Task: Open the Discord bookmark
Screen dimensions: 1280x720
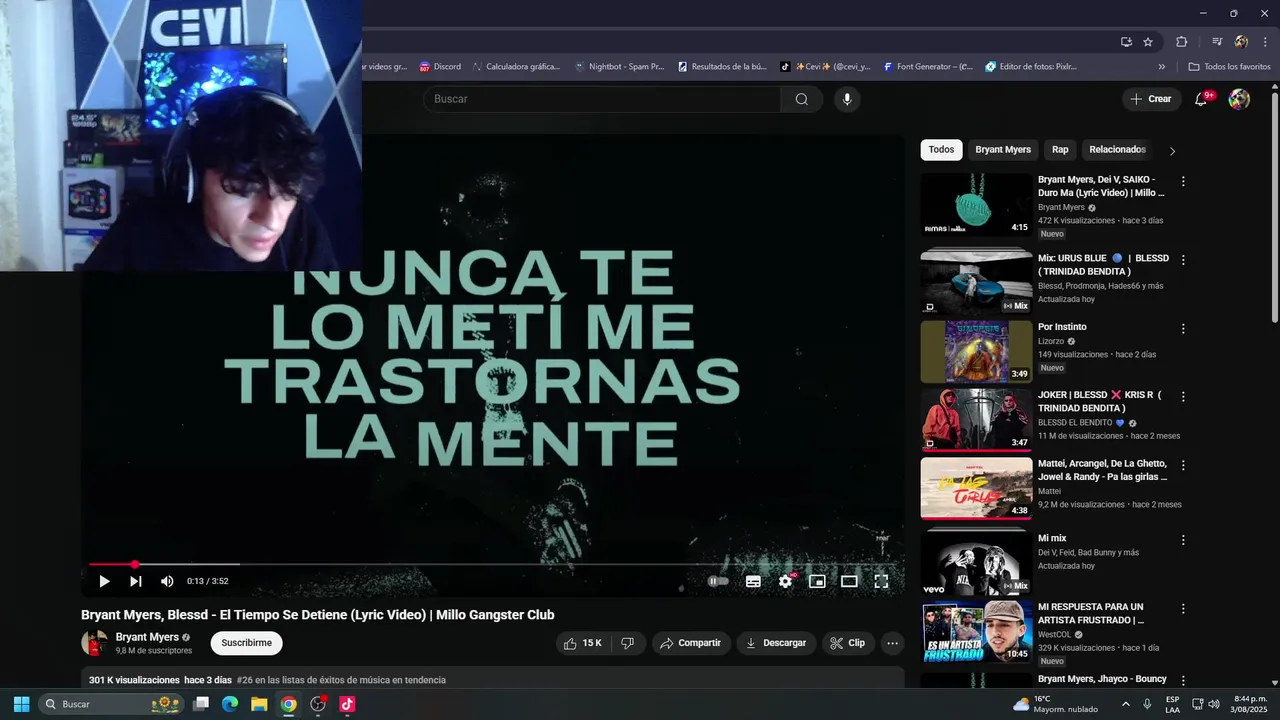Action: (440, 67)
